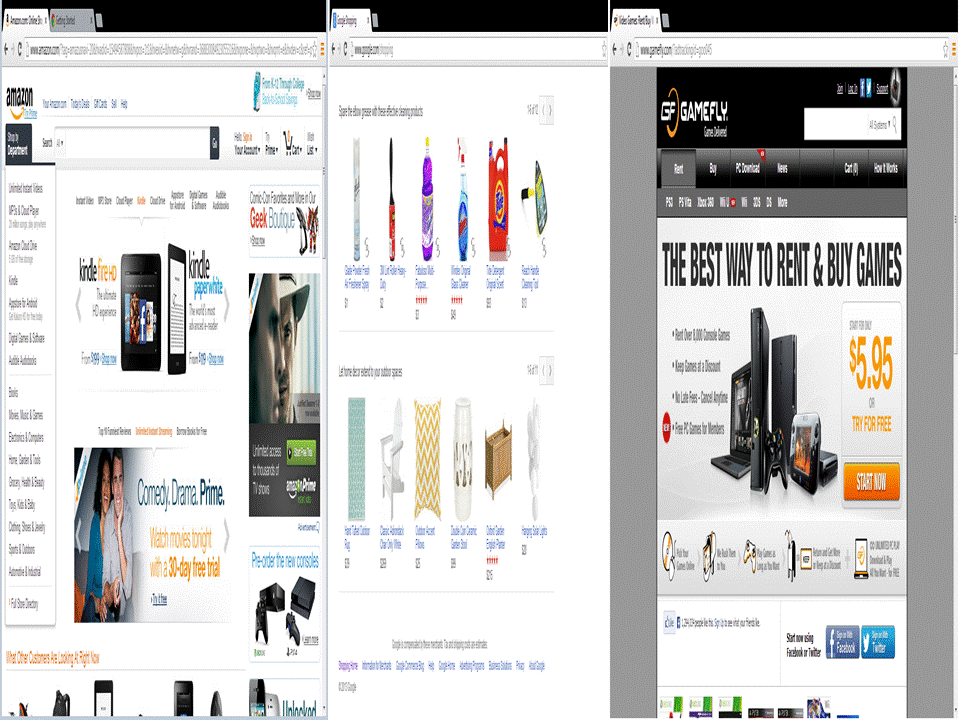Click the next arrow for cleaning products row
960x720 pixels.
(x=550, y=111)
